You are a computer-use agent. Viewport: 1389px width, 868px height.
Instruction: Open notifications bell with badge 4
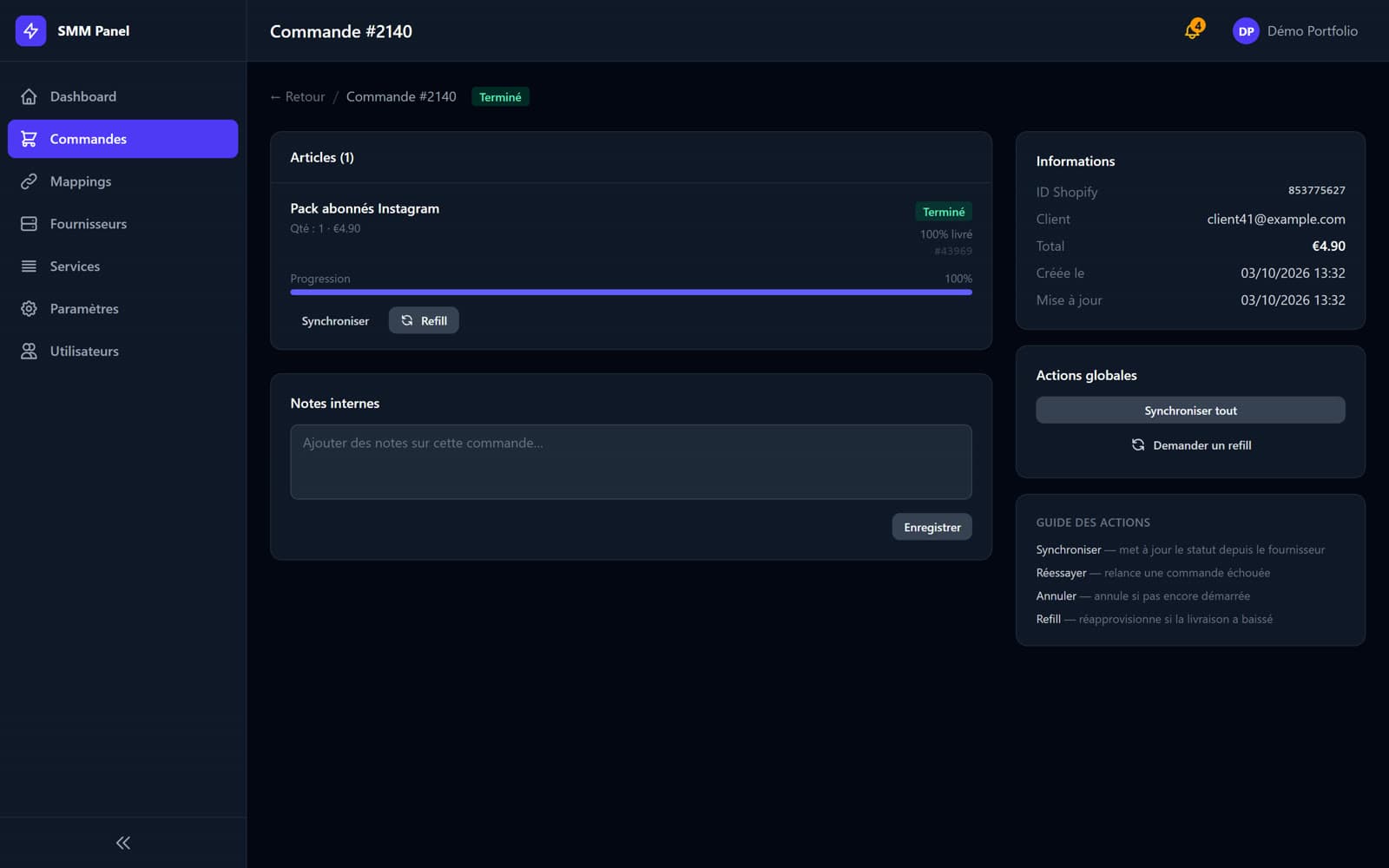[1194, 30]
